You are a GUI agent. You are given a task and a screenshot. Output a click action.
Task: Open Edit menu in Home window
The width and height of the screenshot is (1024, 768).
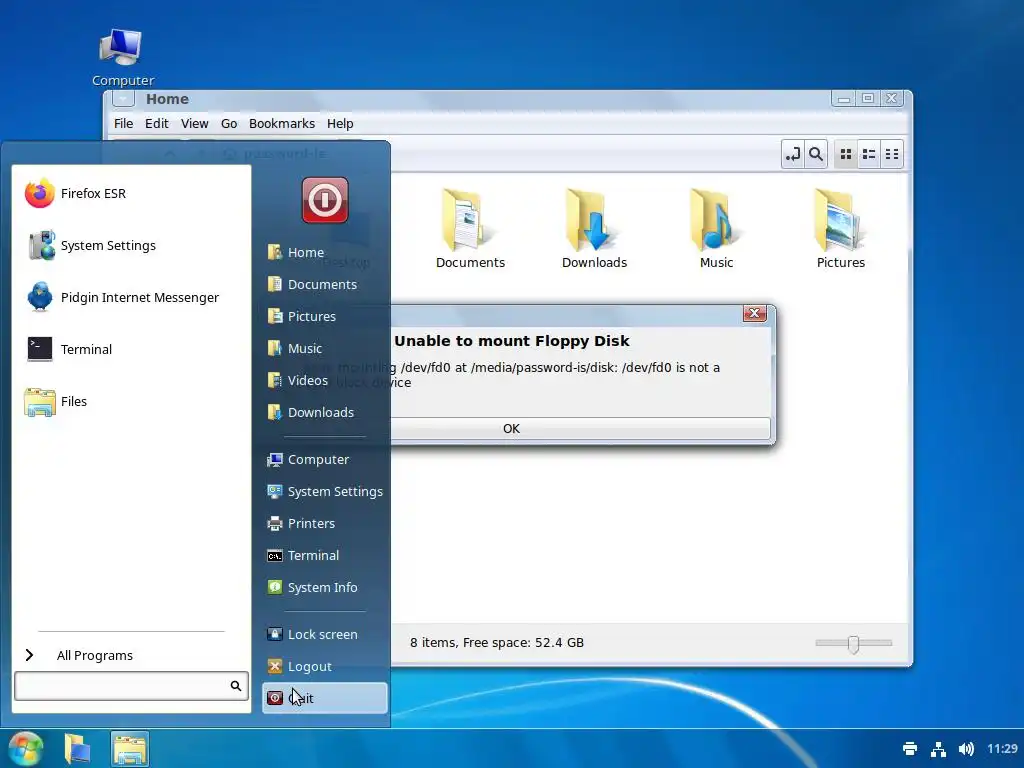(156, 123)
